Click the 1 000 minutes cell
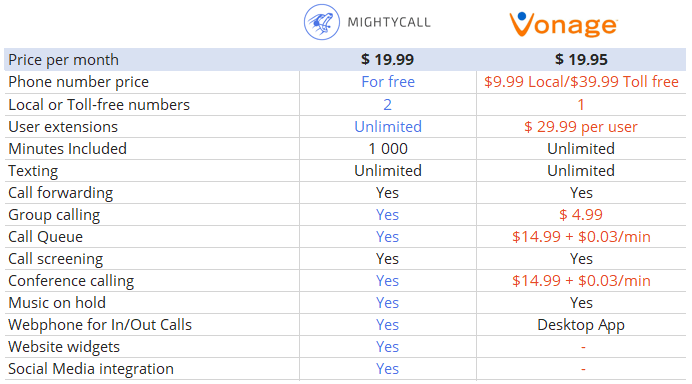Image resolution: width=692 pixels, height=384 pixels. pos(388,149)
